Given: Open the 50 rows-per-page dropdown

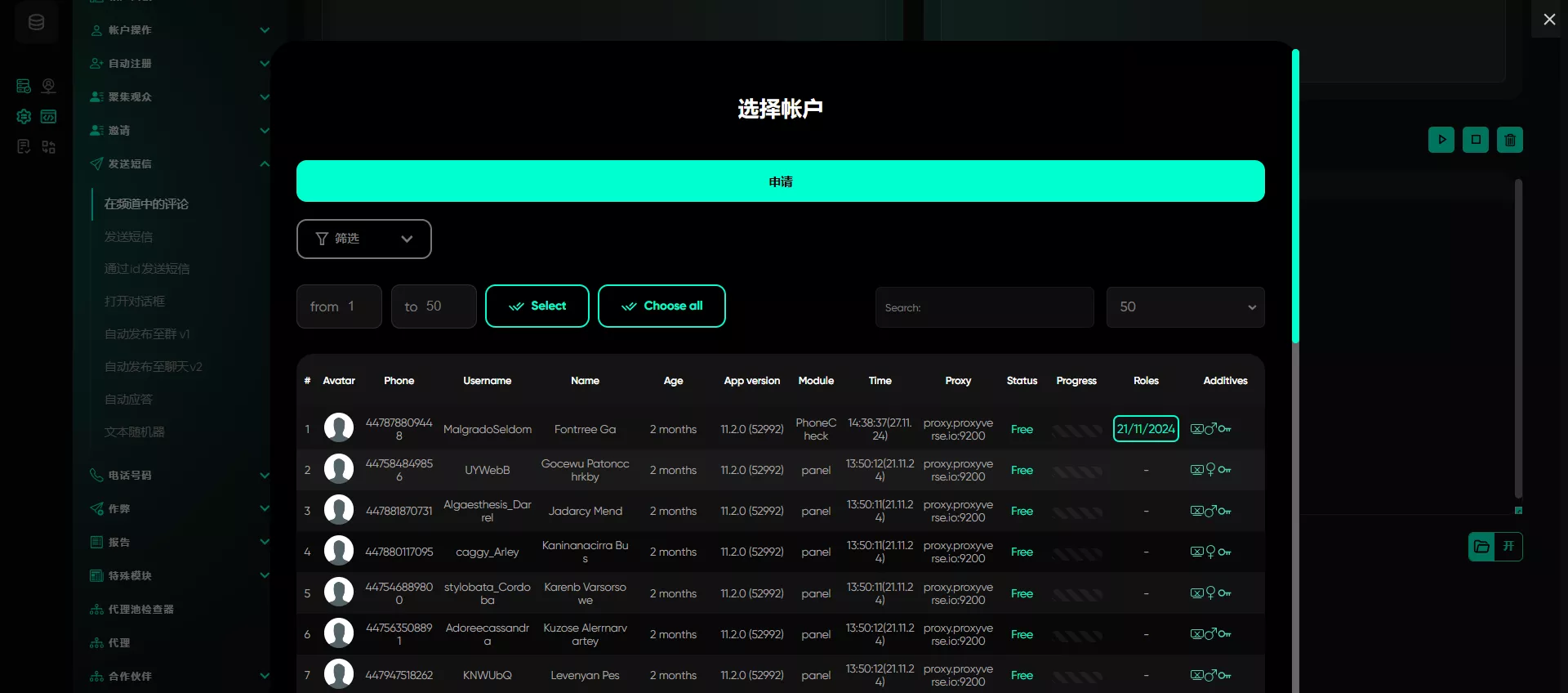Looking at the screenshot, I should (x=1186, y=307).
